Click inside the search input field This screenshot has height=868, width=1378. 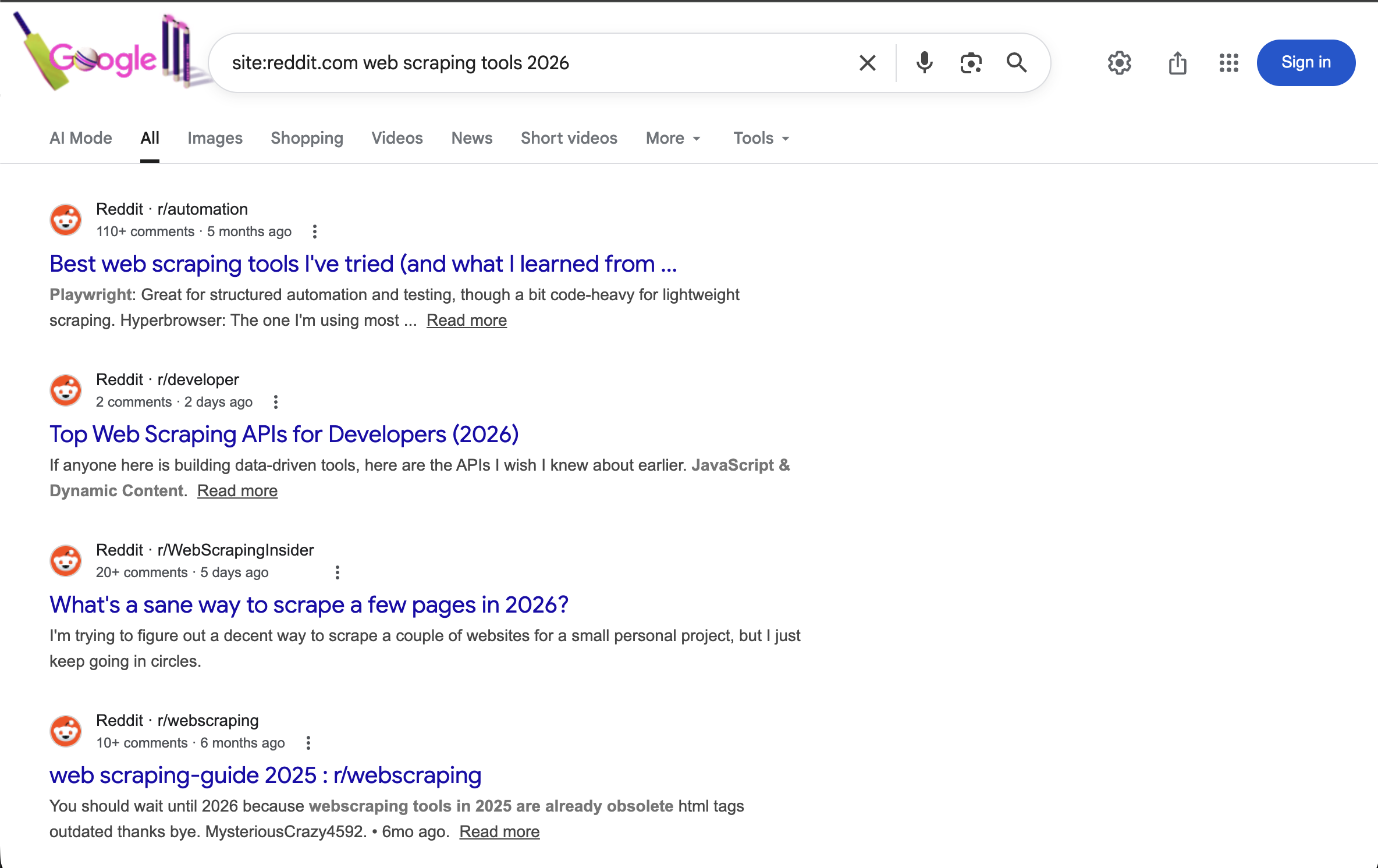(524, 62)
